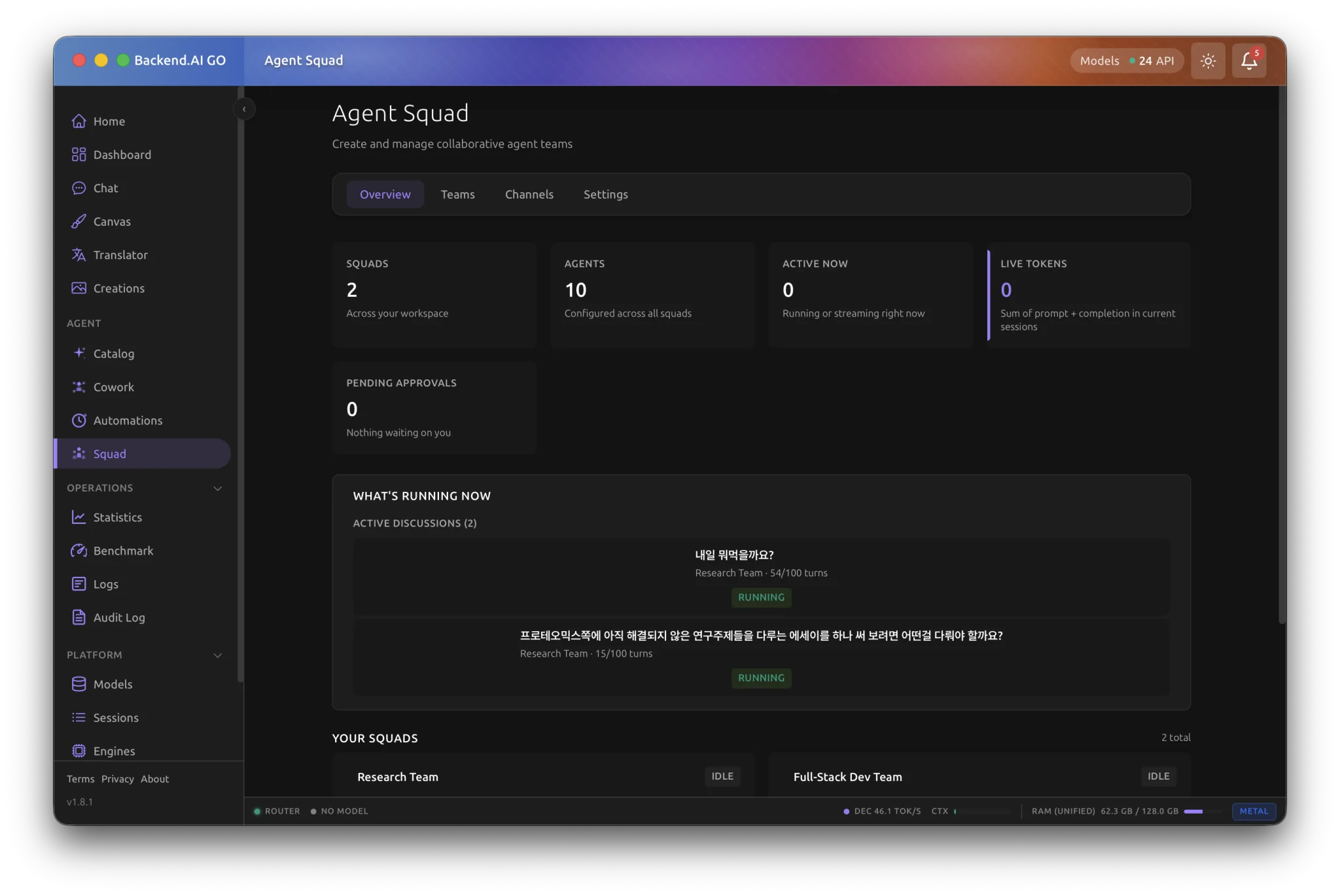Open notifications bell with 5 badge

[x=1248, y=60]
